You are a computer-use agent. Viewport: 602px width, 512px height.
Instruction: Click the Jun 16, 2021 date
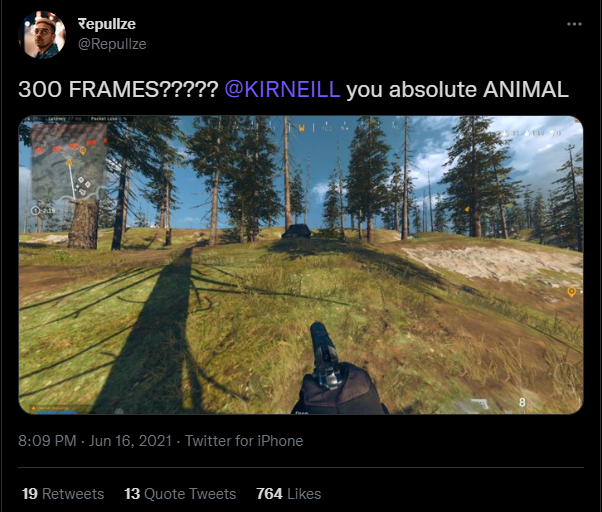(x=130, y=441)
